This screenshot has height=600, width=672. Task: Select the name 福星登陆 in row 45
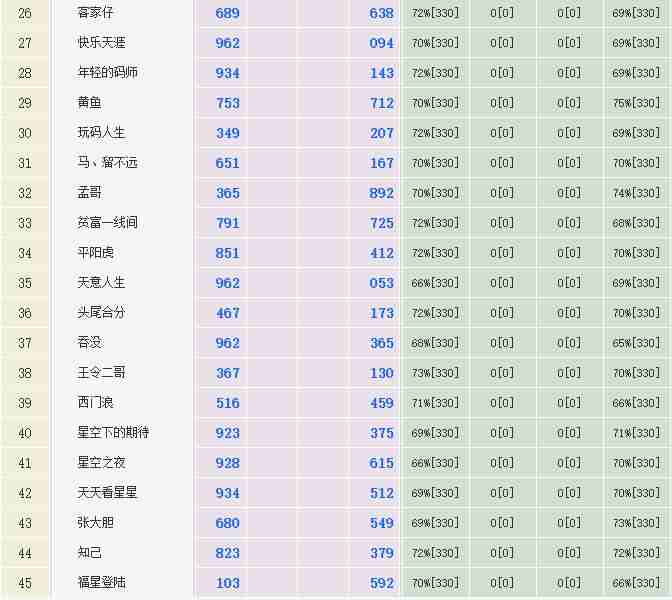[101, 583]
